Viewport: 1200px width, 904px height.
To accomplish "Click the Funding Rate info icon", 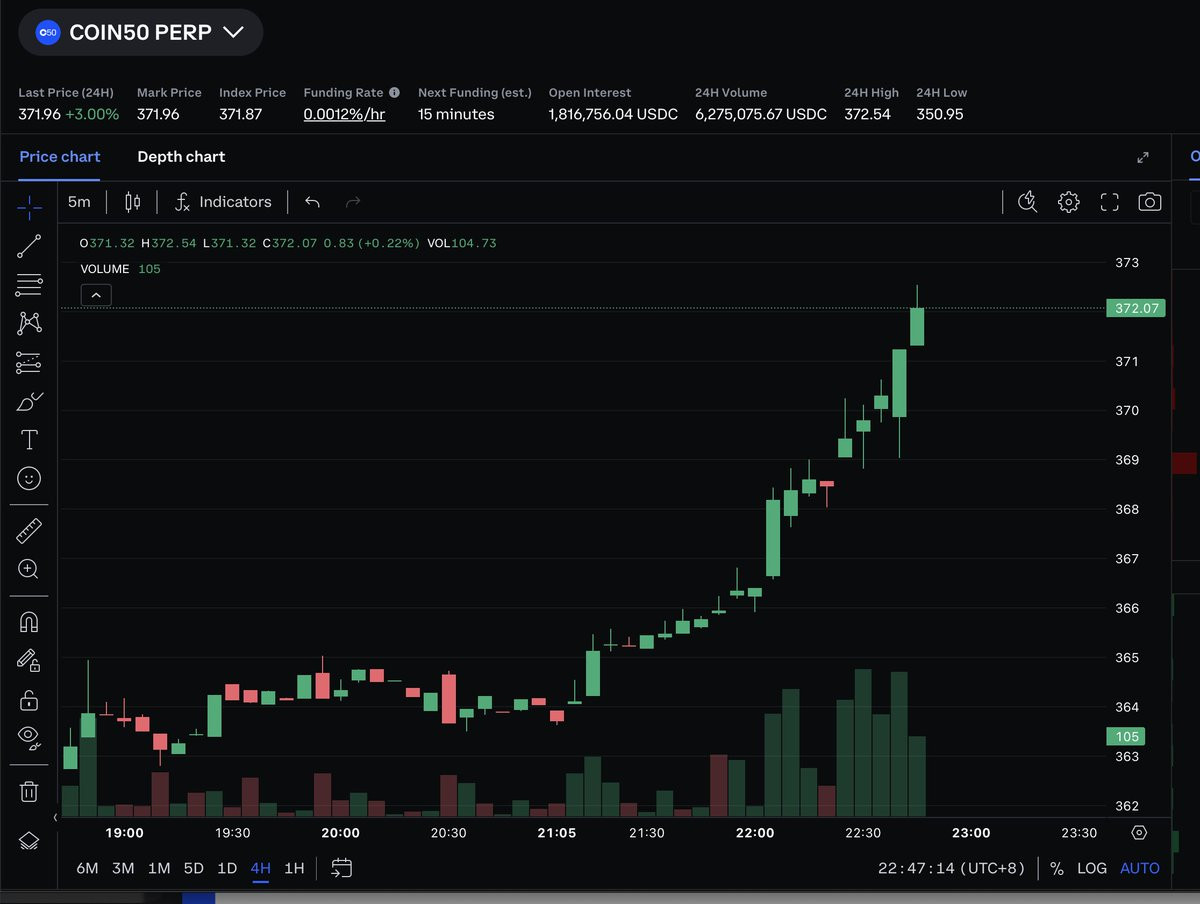I will point(394,92).
